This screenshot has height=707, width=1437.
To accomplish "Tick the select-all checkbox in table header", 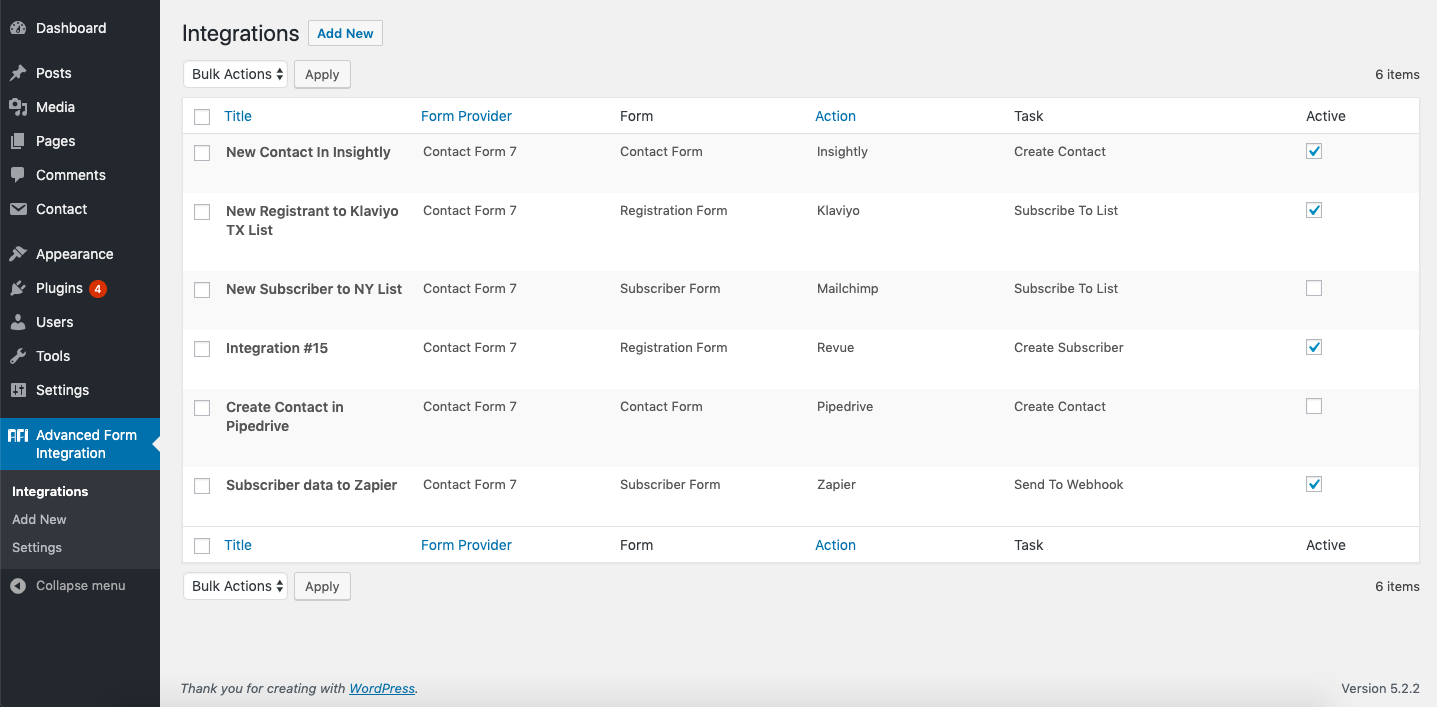I will pos(202,117).
